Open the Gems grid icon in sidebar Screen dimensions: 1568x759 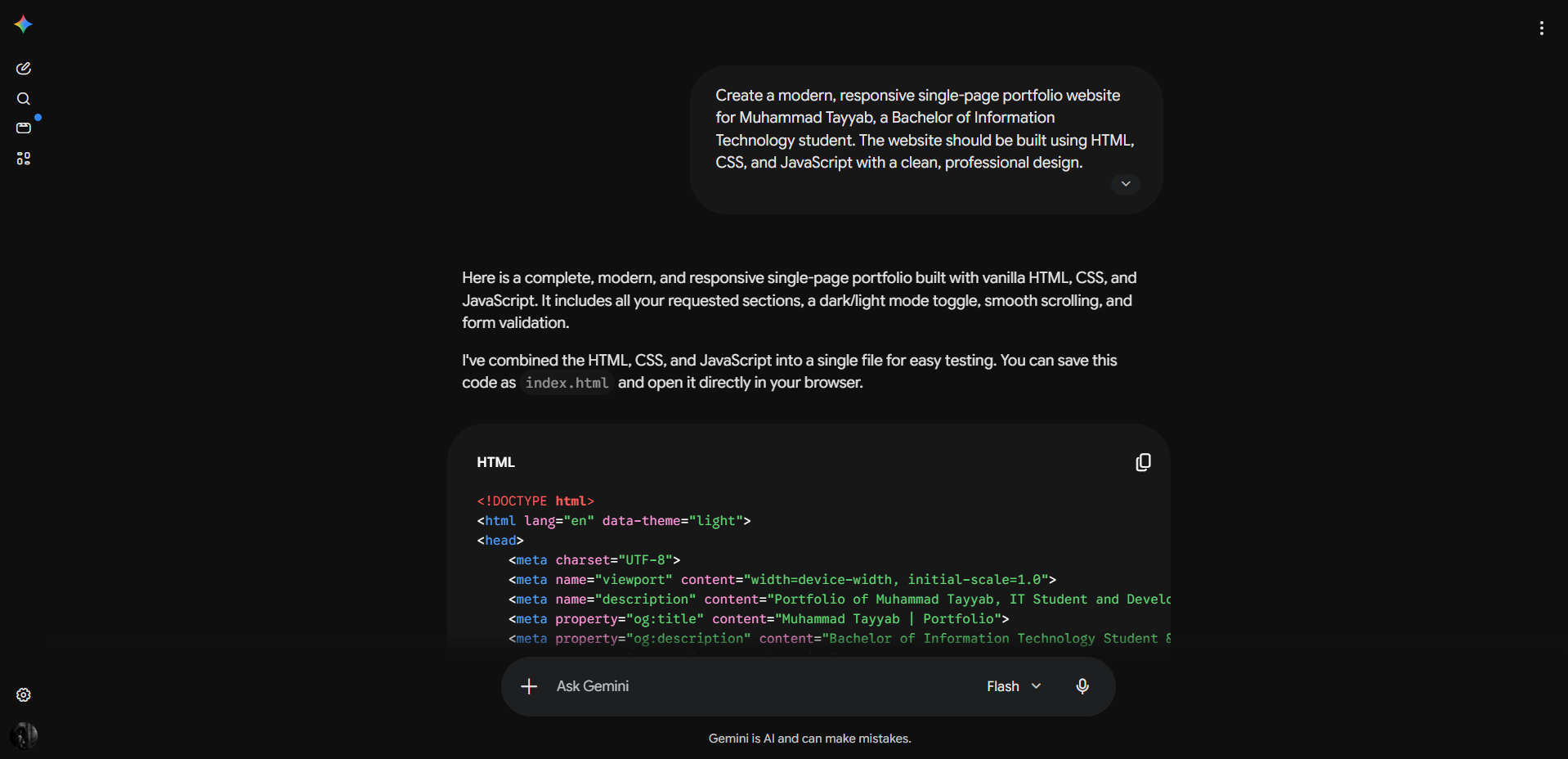click(x=24, y=159)
